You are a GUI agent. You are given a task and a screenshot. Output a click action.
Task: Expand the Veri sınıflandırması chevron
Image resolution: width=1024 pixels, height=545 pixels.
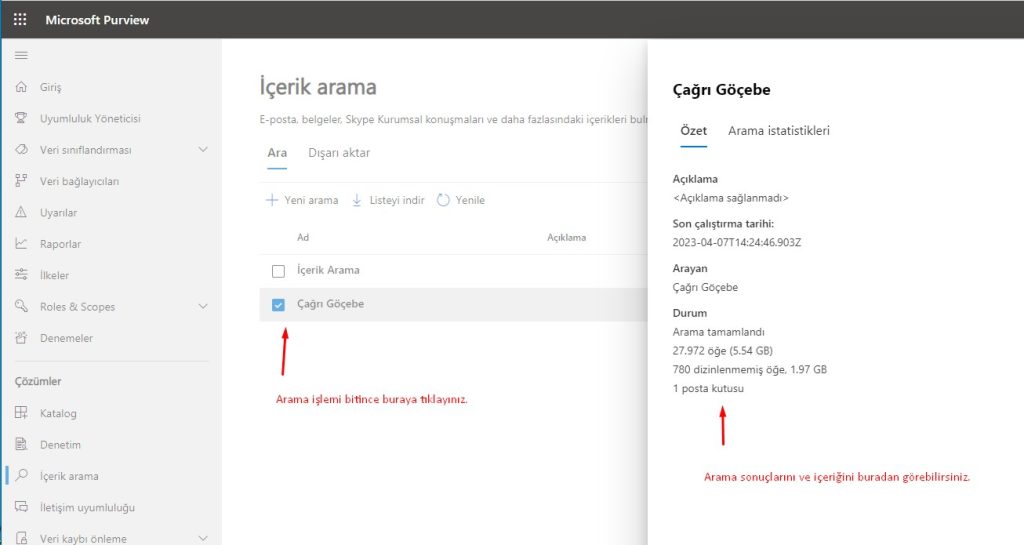tap(203, 149)
